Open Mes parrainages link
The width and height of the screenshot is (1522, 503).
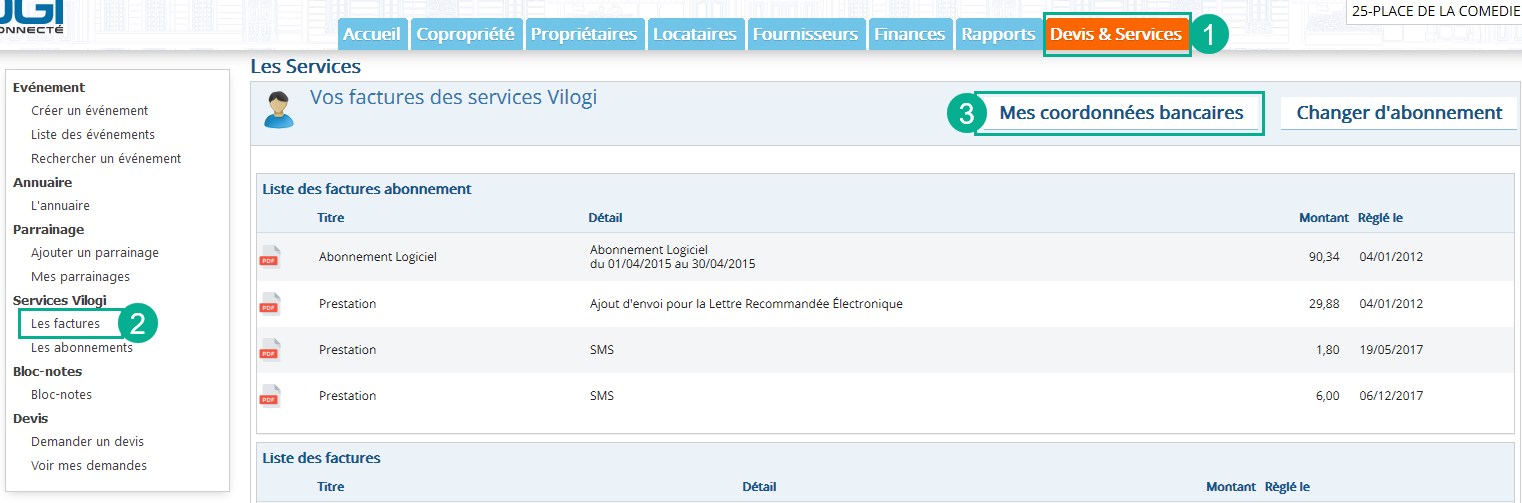point(80,277)
